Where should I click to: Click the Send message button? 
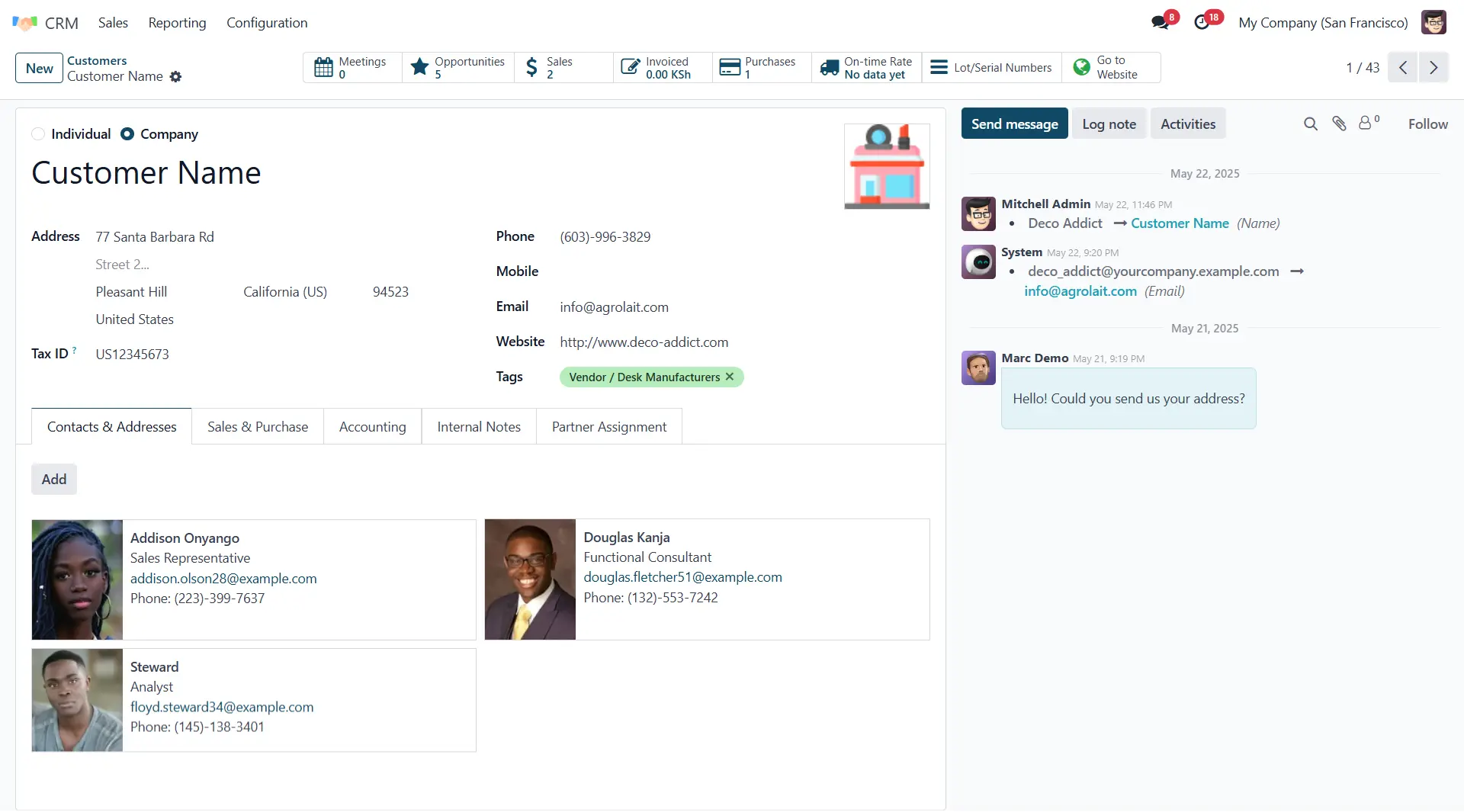1014,124
